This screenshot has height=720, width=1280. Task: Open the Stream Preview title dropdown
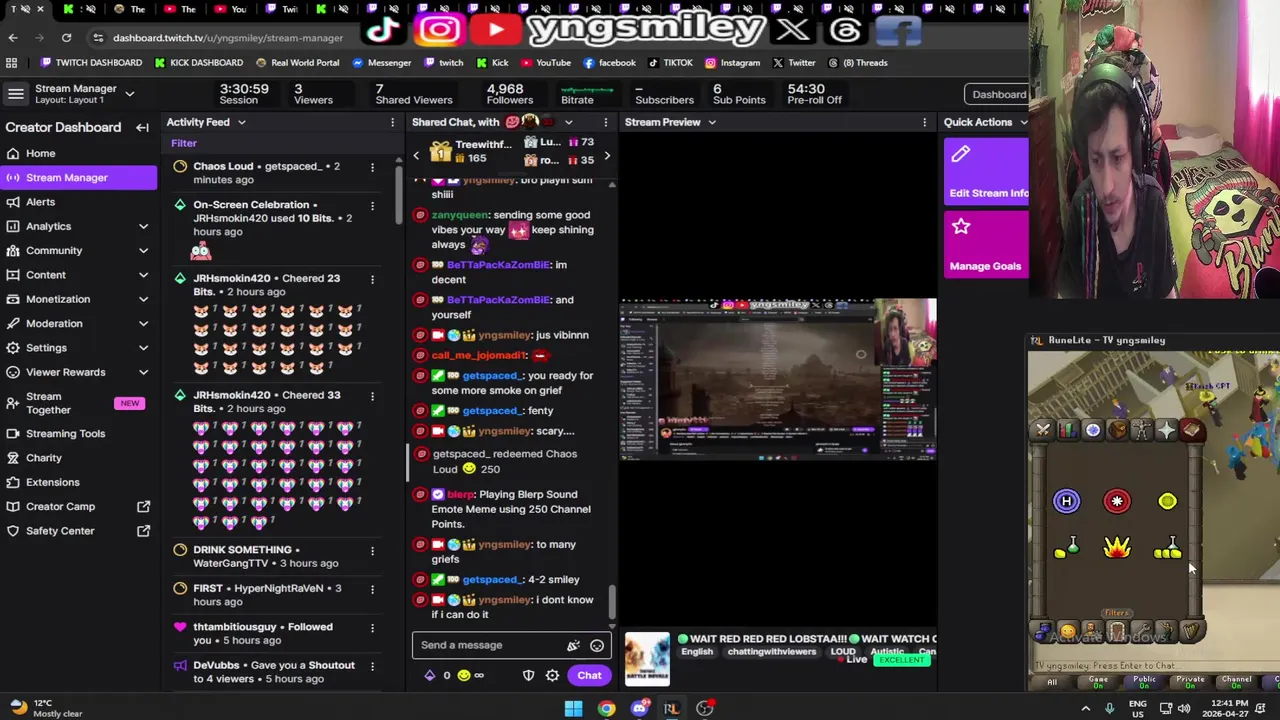[x=711, y=122]
